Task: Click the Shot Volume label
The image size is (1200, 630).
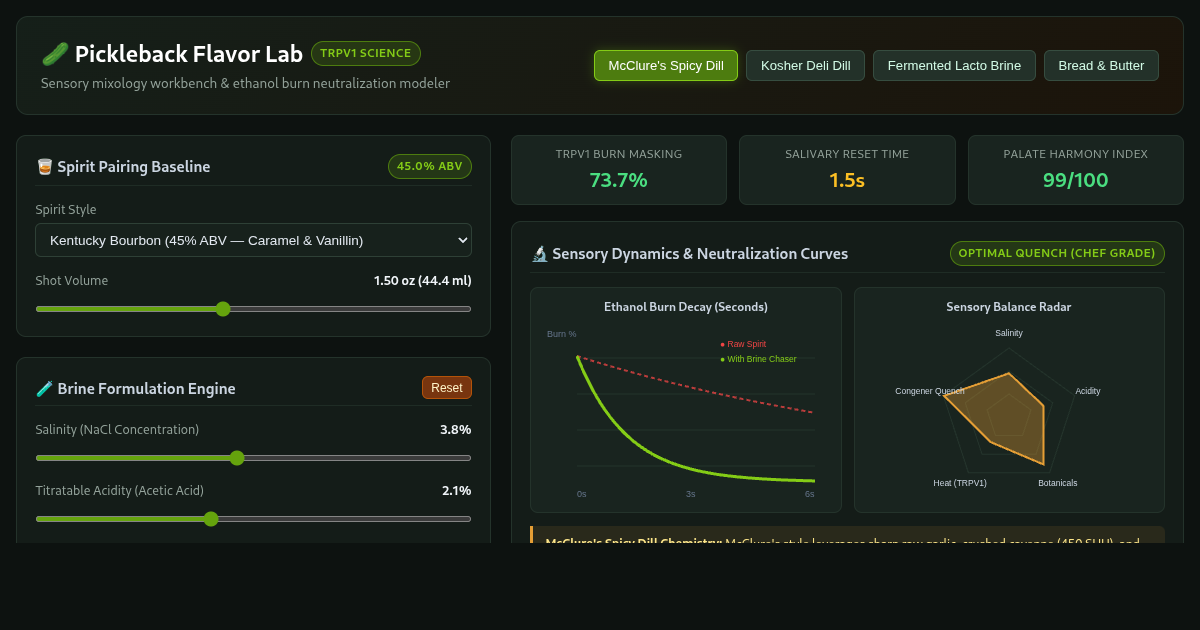Action: [72, 281]
